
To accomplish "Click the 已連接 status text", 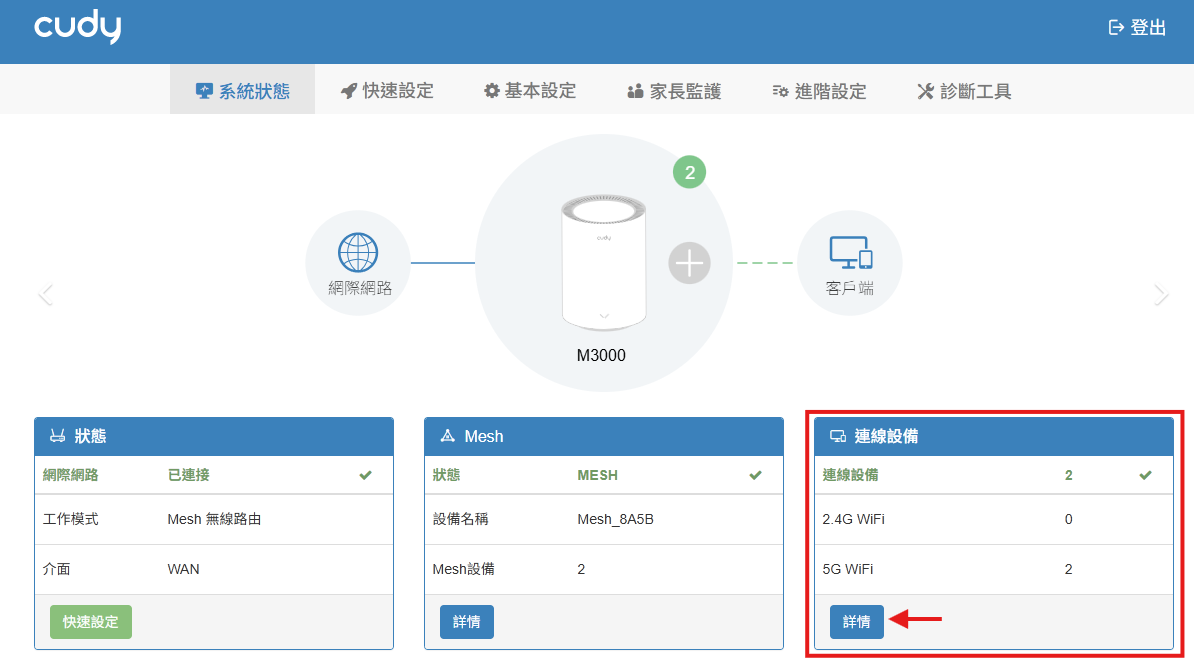I will (188, 475).
